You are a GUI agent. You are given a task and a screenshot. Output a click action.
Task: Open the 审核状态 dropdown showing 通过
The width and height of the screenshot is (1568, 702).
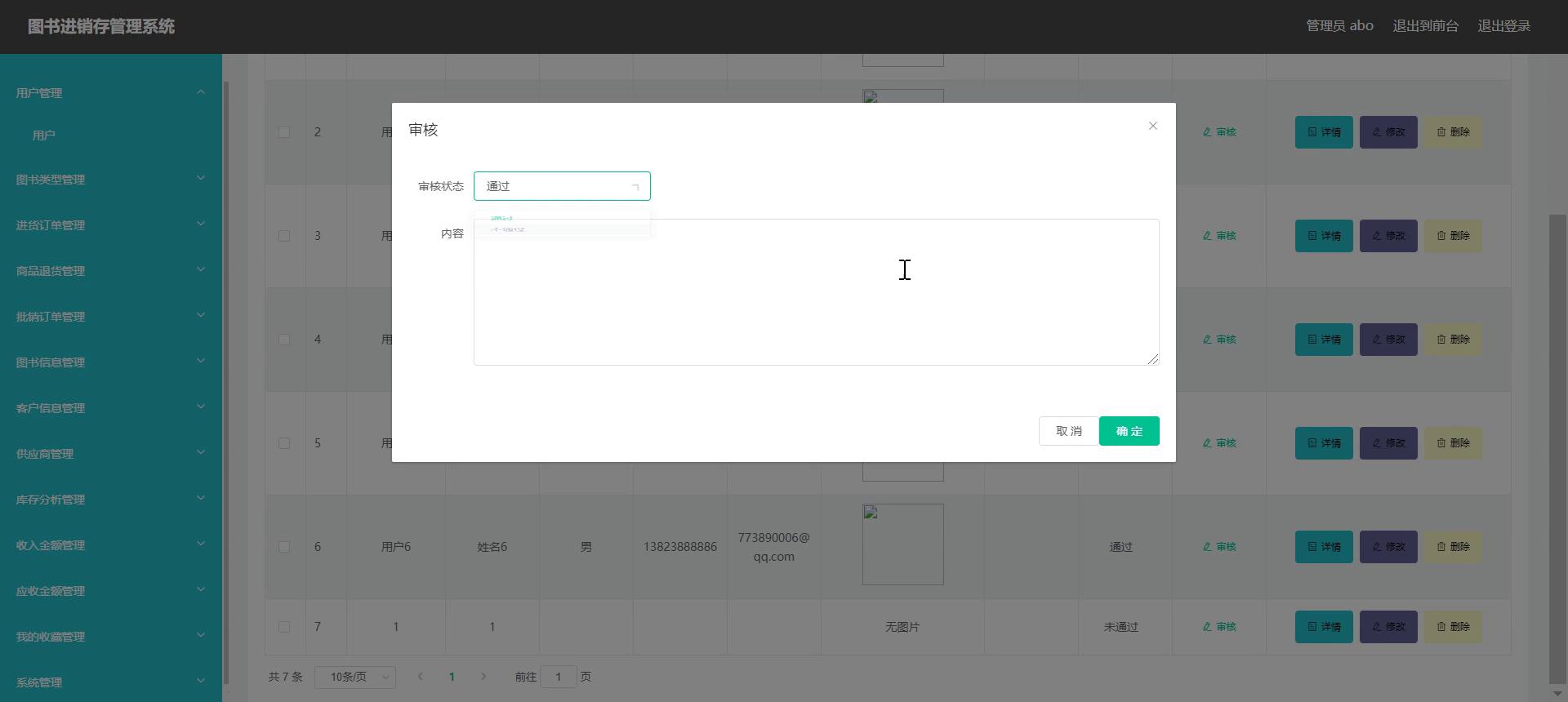pyautogui.click(x=562, y=186)
